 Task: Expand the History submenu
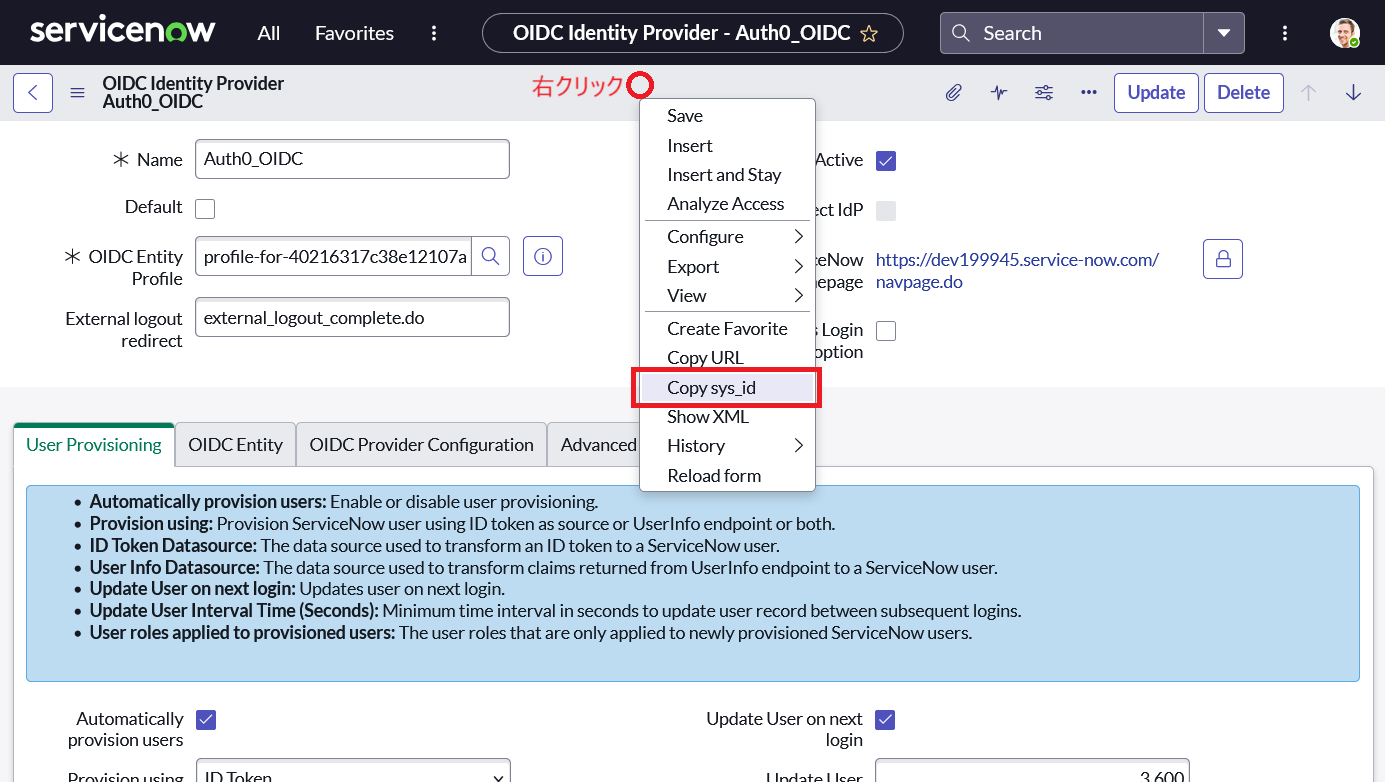[x=696, y=446]
